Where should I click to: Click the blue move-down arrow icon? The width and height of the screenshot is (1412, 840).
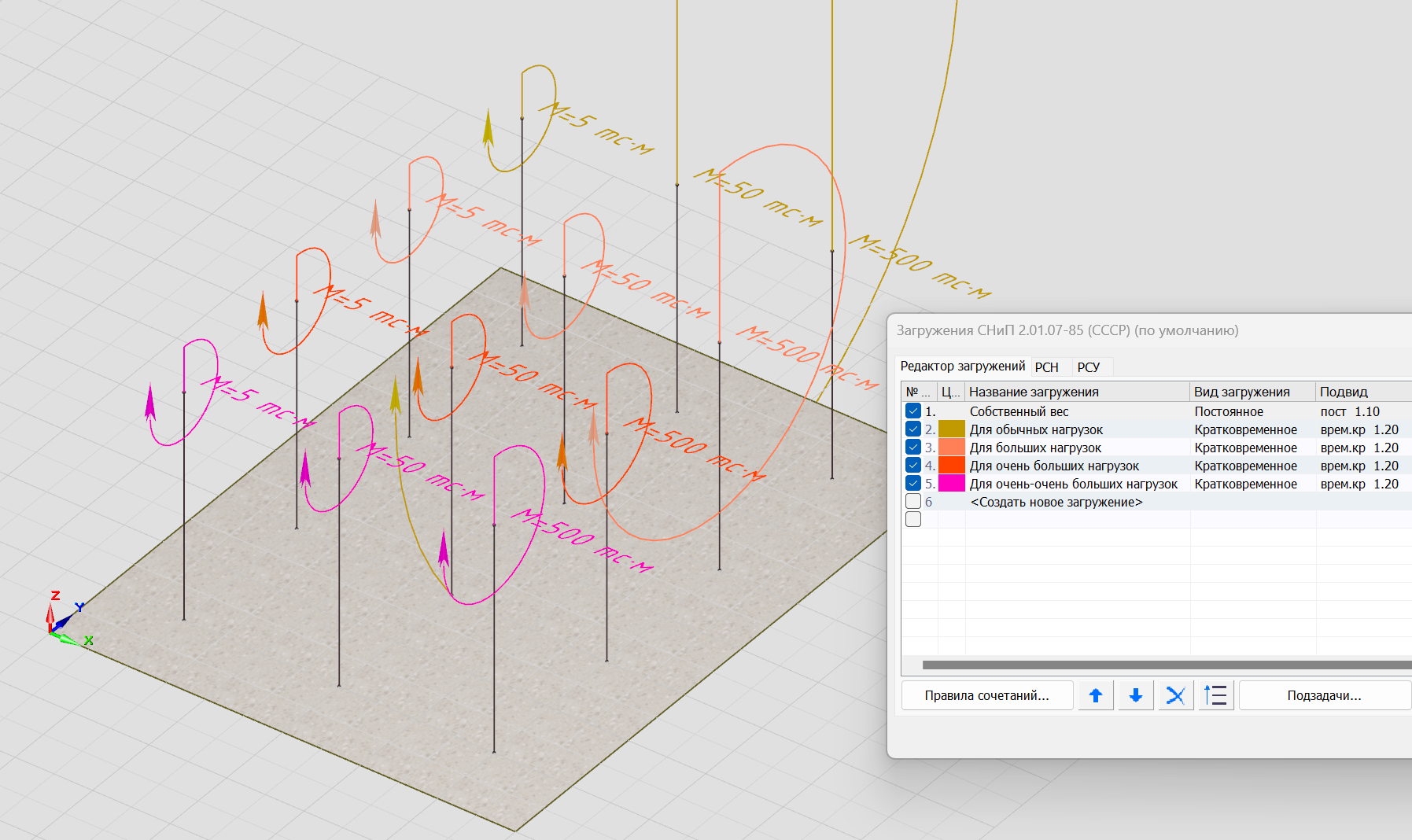point(1135,695)
